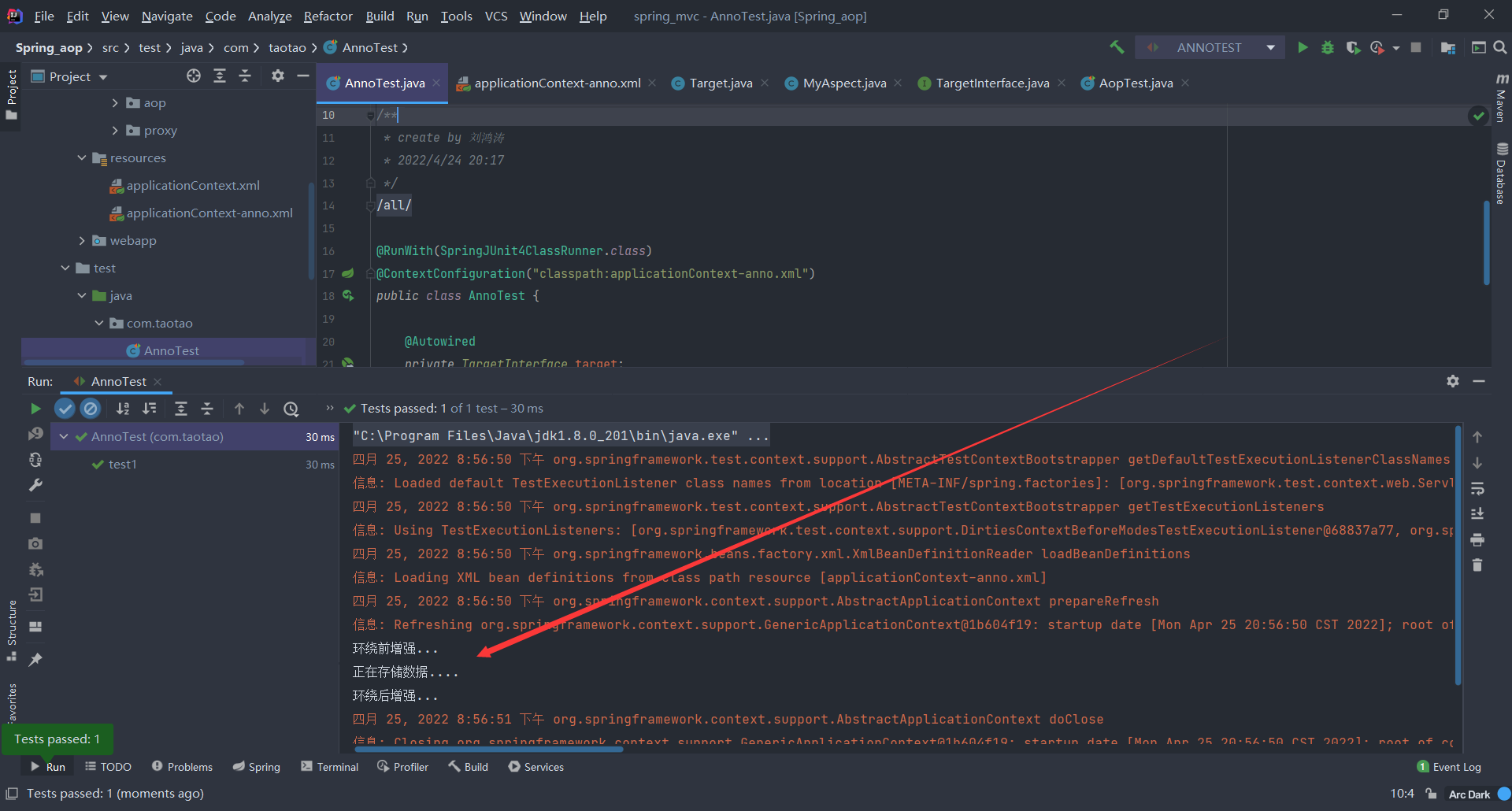Viewport: 1512px width, 811px height.
Task: Open Project panel gear options
Action: (278, 76)
